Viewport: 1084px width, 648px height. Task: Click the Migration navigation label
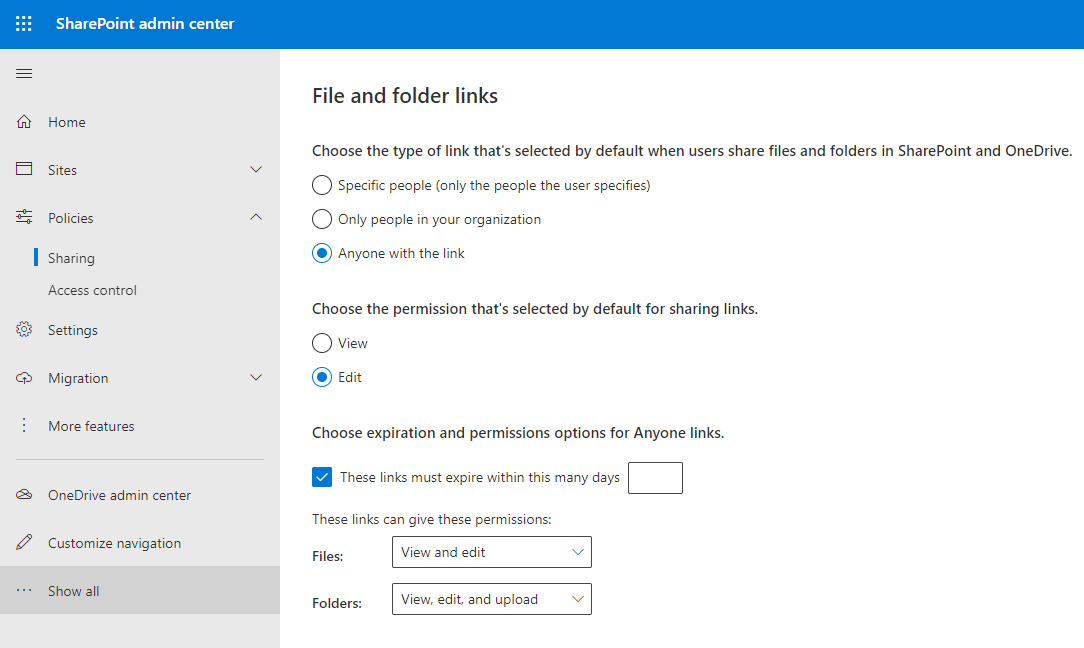78,378
